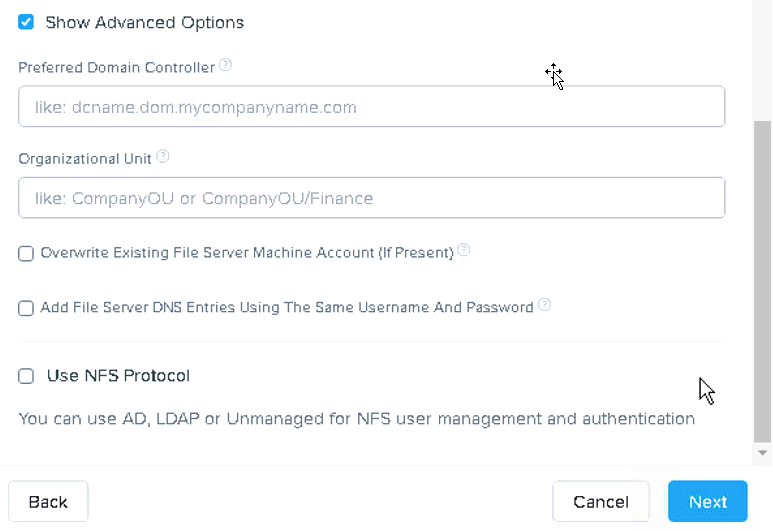Click the Show Advanced Options label
Screen dimensions: 773x531
tap(144, 23)
